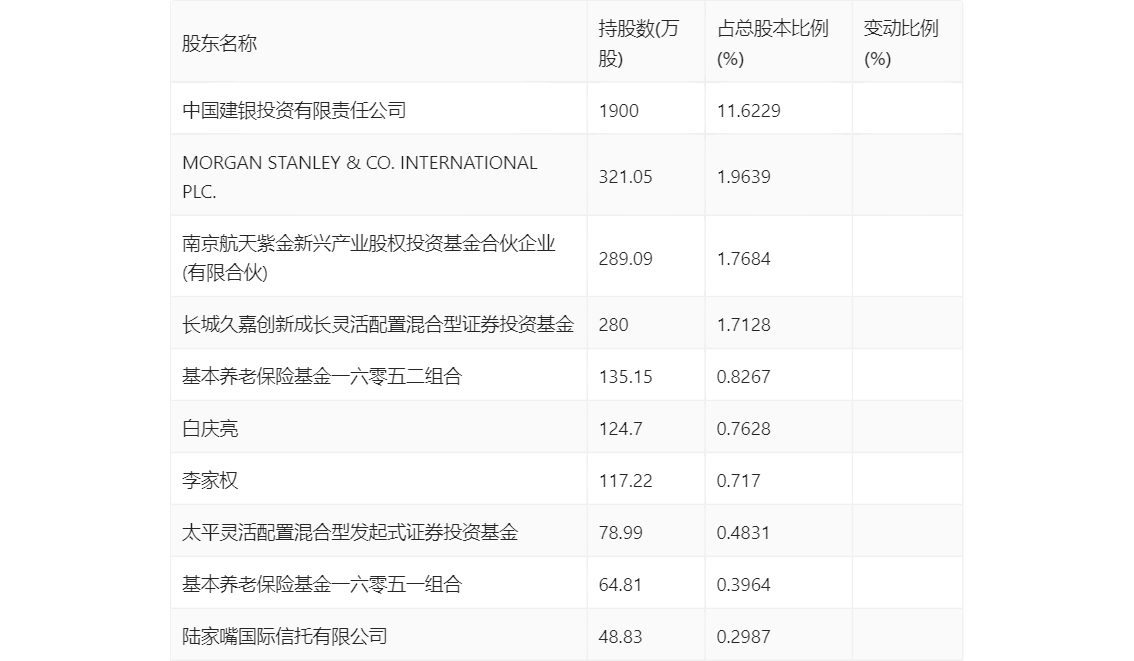Click the 持股数(万股) column header
Image resolution: width=1134 pixels, height=661 pixels.
[x=639, y=43]
